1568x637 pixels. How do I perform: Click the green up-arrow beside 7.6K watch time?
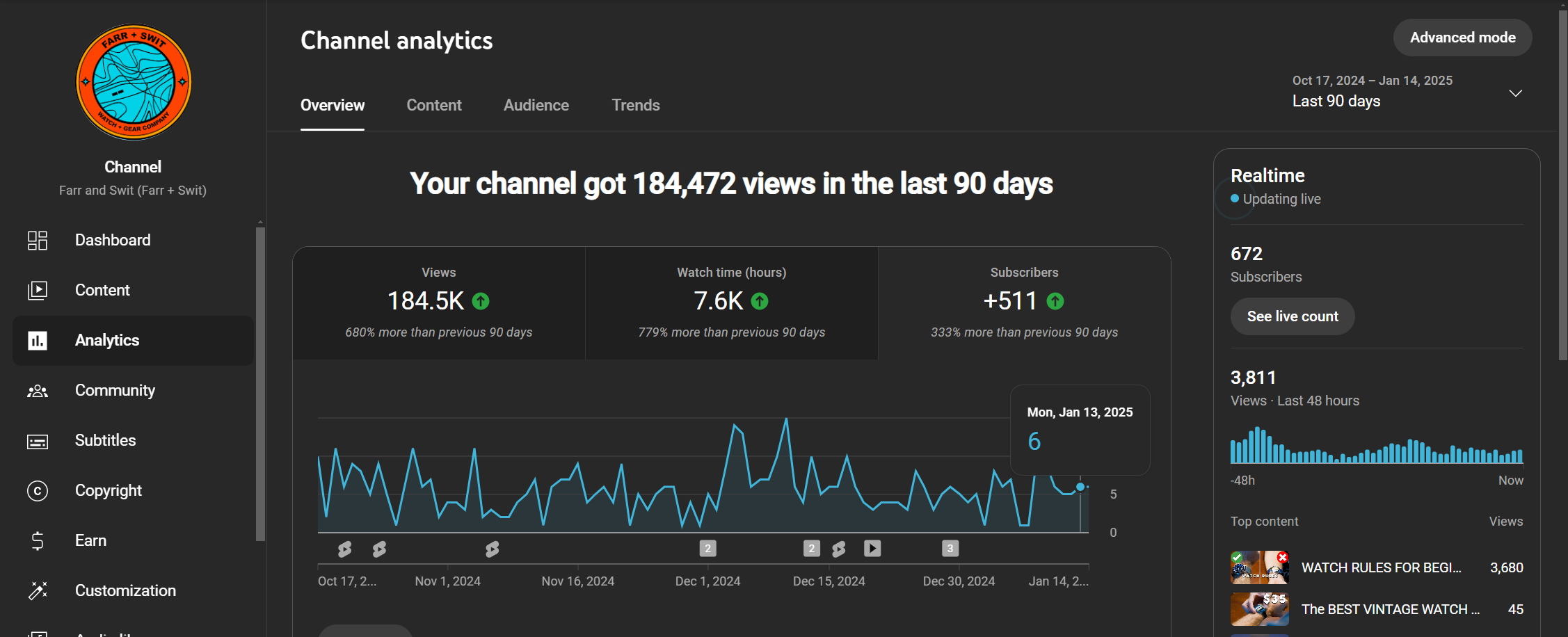coord(760,301)
